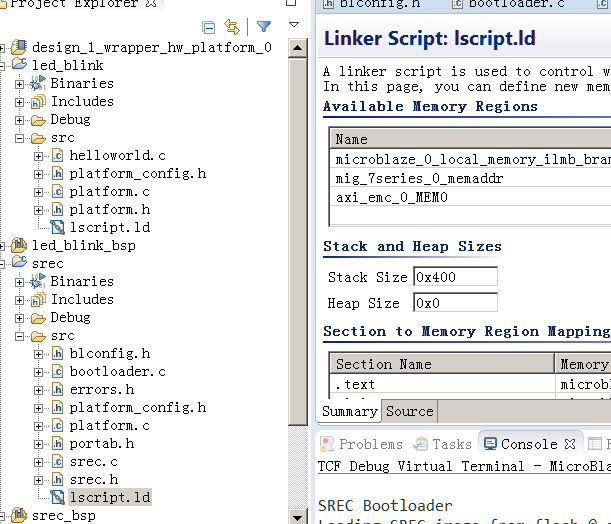This screenshot has width=611, height=524.
Task: Switch to Summary tab of linker script
Action: pos(350,411)
